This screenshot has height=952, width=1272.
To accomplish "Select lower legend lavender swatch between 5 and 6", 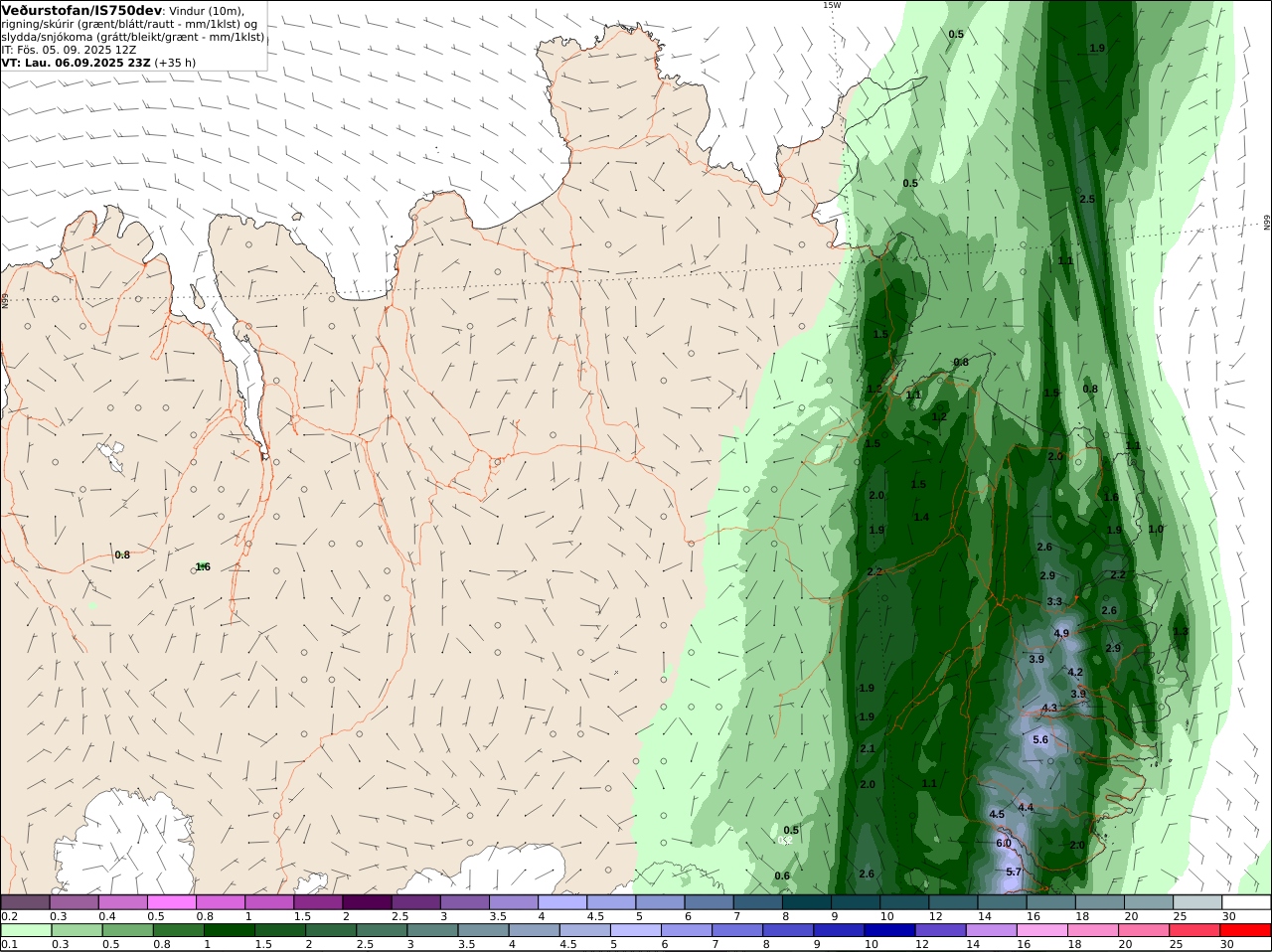I will tap(635, 930).
